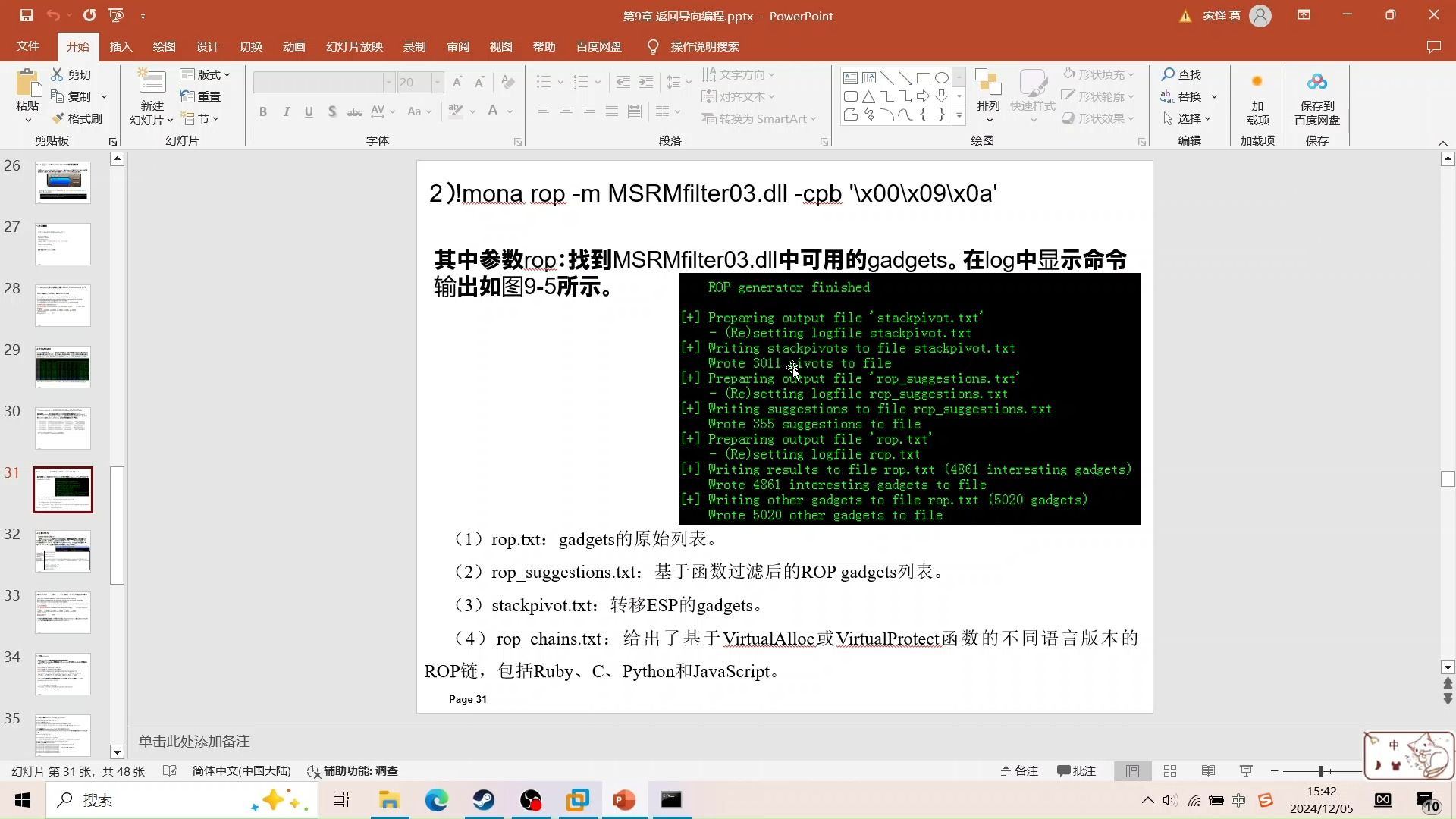Click the Undo arrow icon
The image size is (1456, 819).
click(52, 15)
